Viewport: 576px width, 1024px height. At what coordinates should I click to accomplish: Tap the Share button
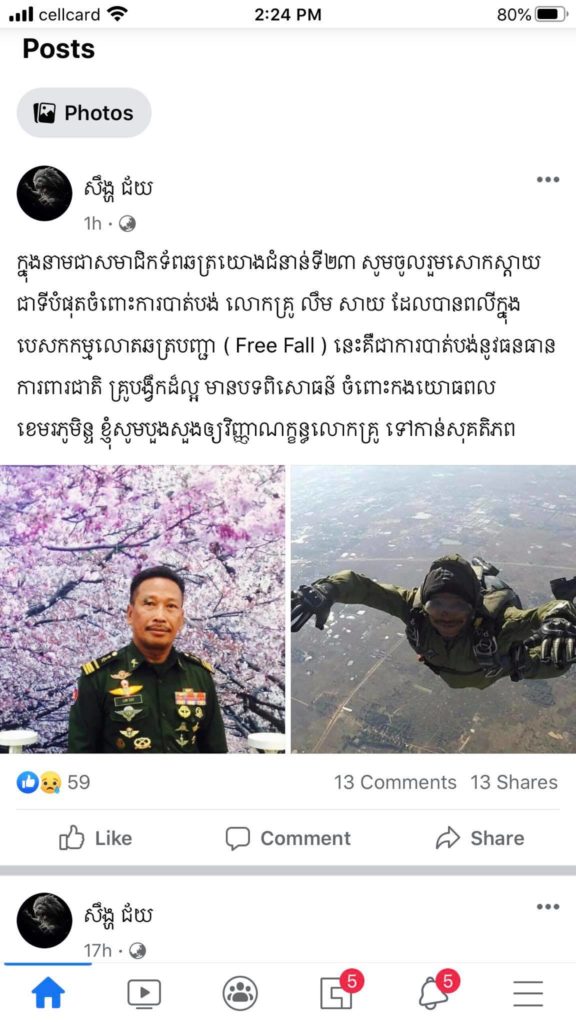(x=479, y=838)
